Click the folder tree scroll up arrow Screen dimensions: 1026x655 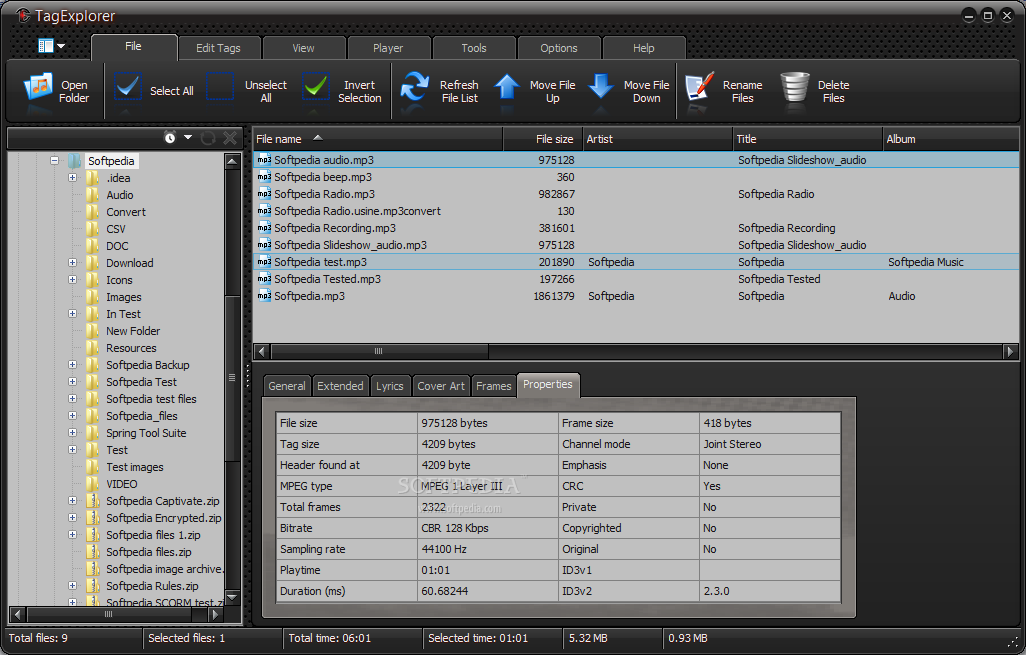tap(232, 160)
